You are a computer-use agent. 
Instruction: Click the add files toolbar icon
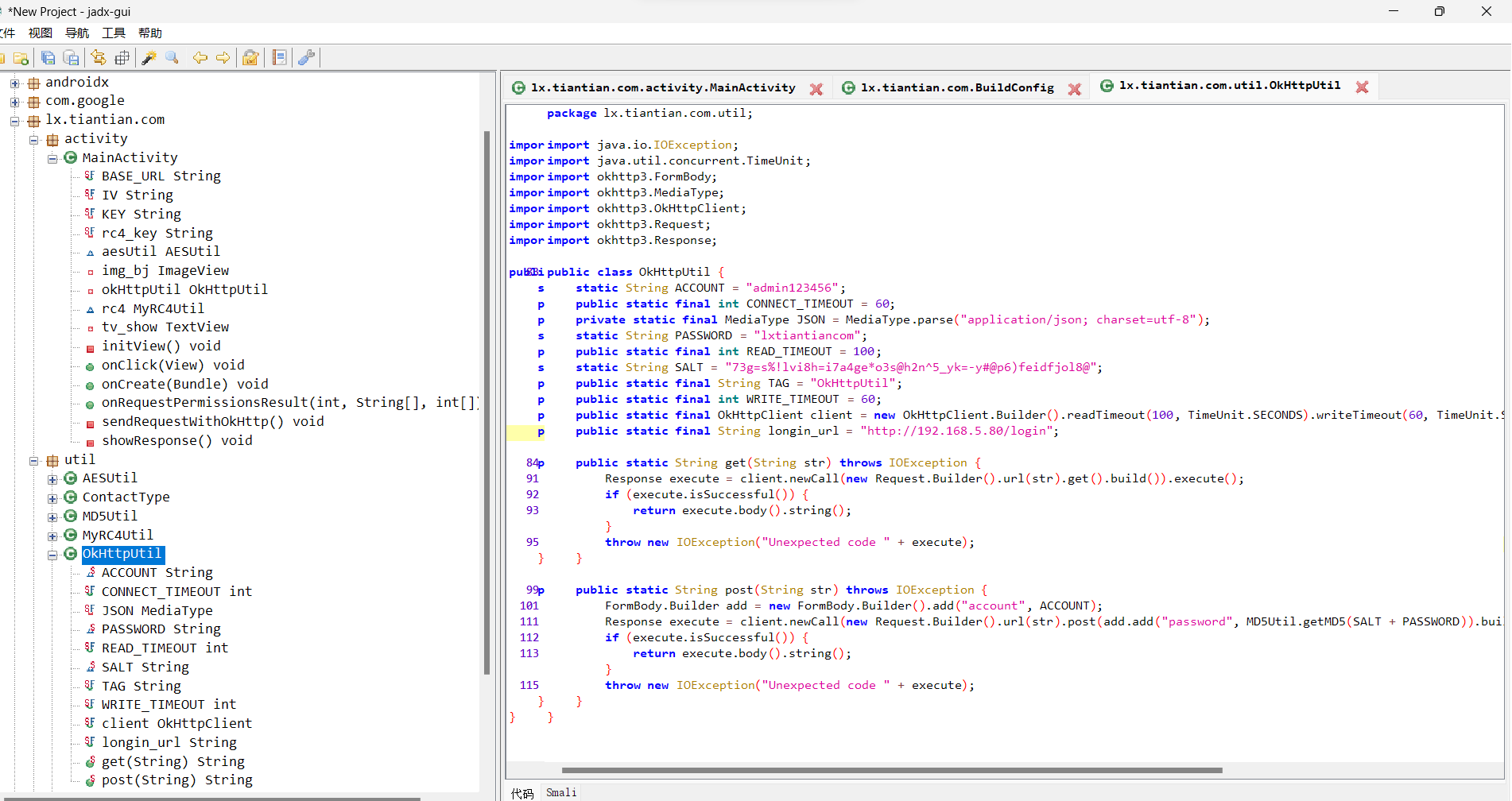coord(21,58)
